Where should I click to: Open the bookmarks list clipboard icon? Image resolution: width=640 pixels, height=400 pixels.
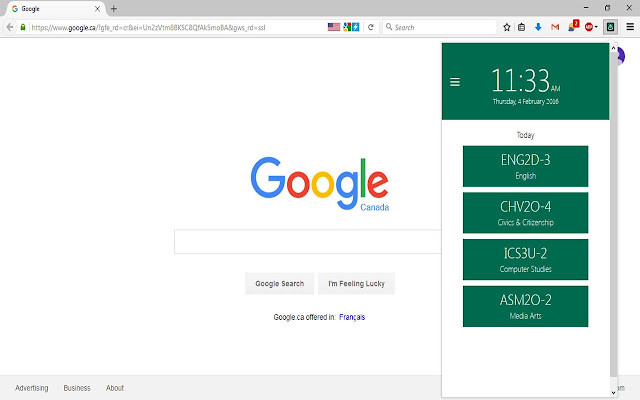521,27
